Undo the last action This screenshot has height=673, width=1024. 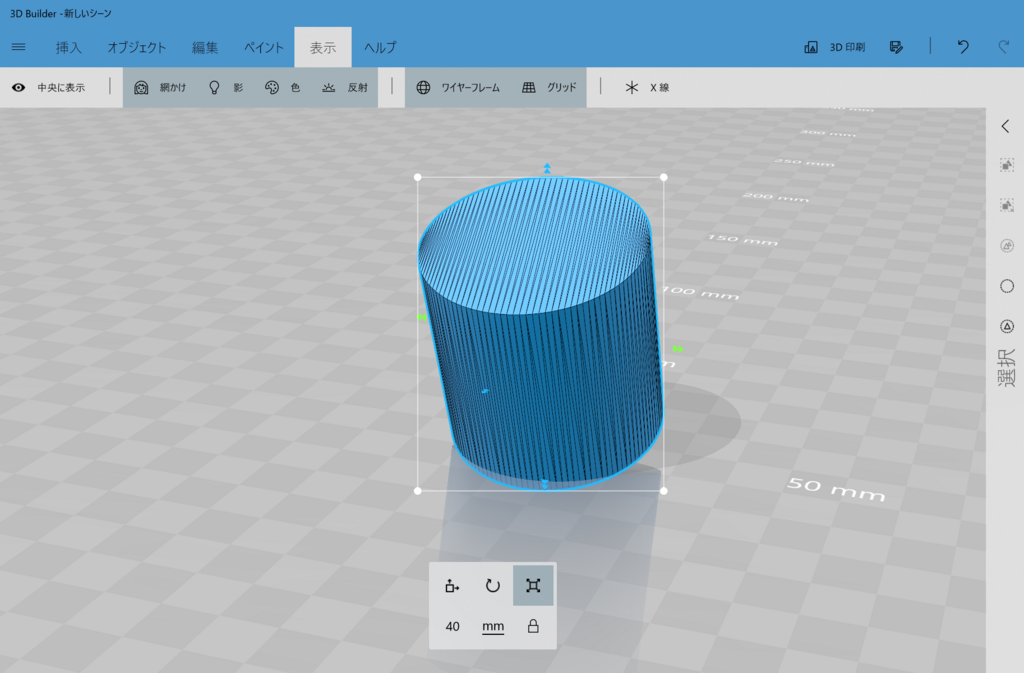click(x=963, y=47)
